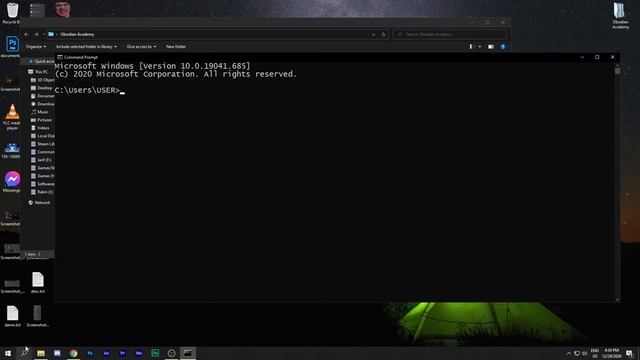Show hidden system tray icons
This screenshot has width=640, height=360.
click(569, 353)
